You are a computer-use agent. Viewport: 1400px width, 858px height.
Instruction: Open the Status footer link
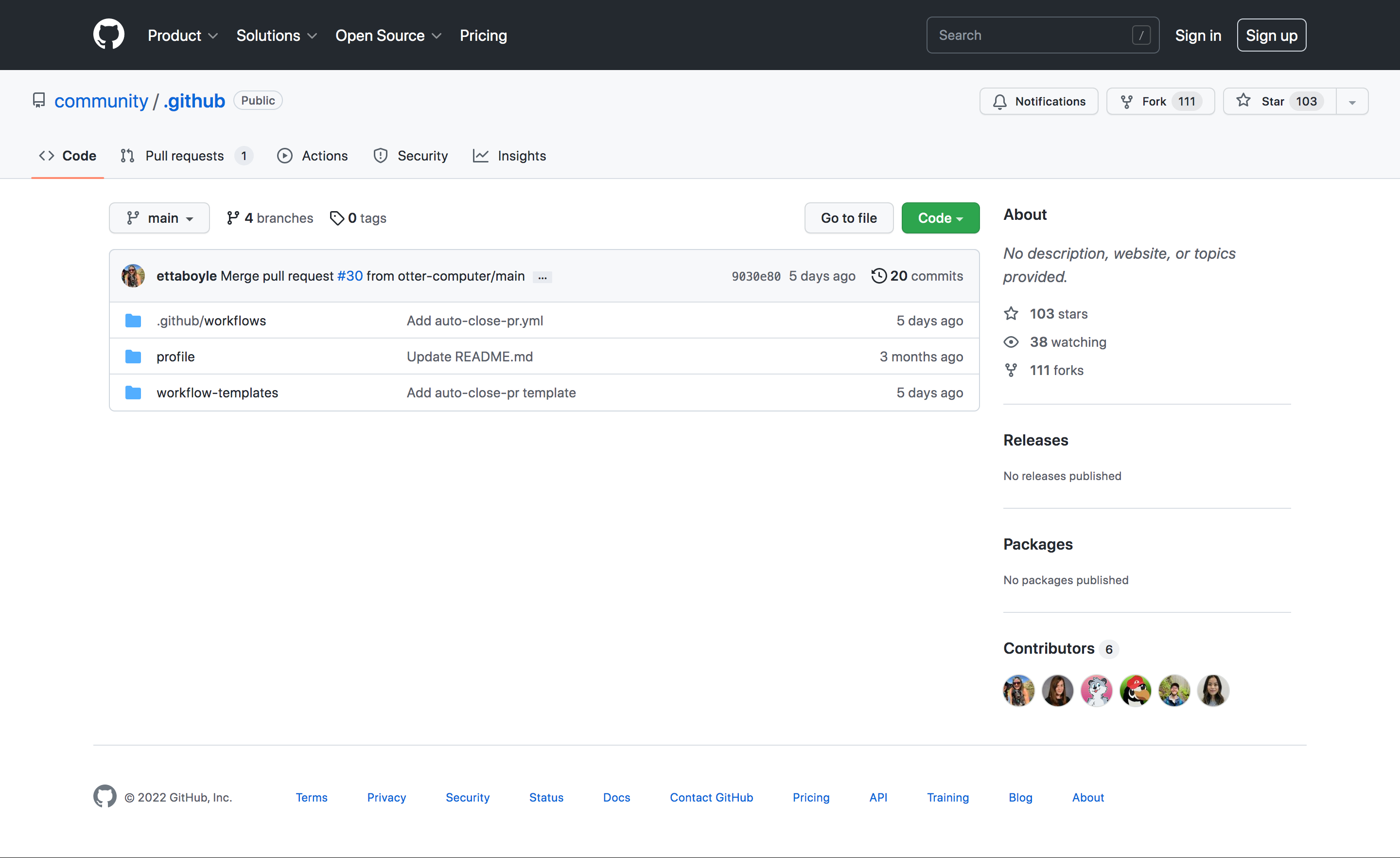click(546, 797)
